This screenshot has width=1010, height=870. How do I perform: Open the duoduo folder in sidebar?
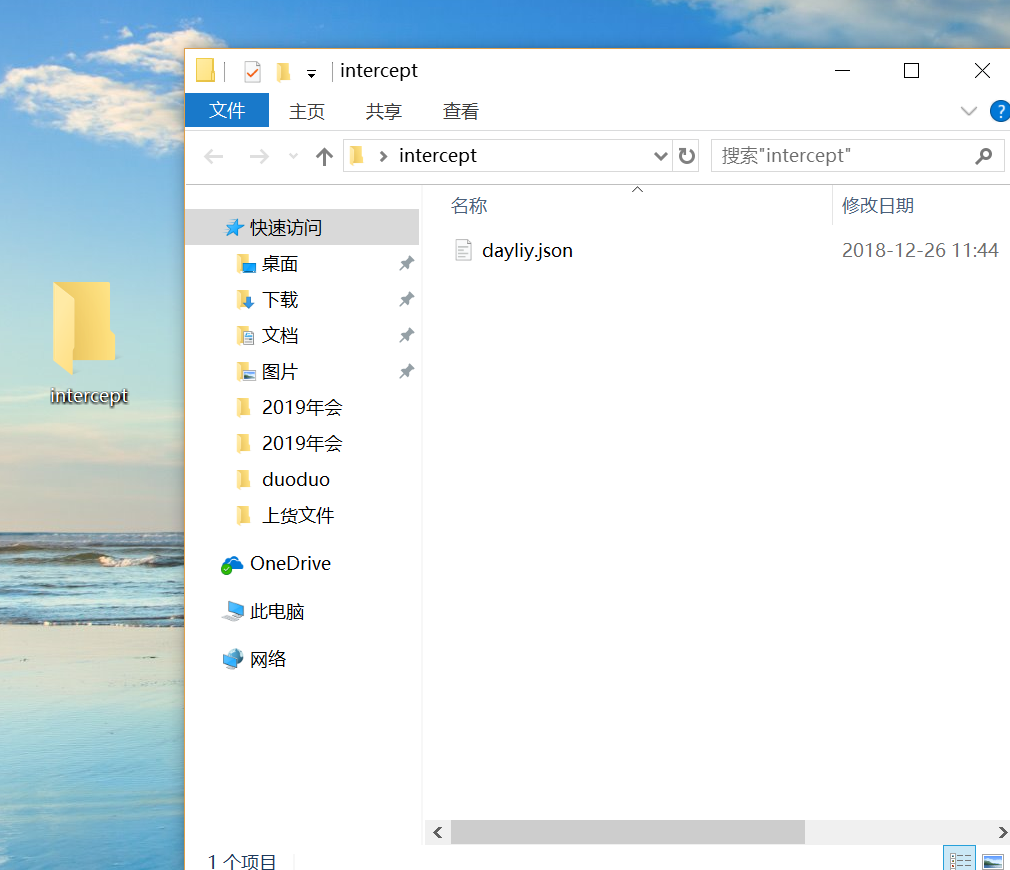pyautogui.click(x=296, y=479)
